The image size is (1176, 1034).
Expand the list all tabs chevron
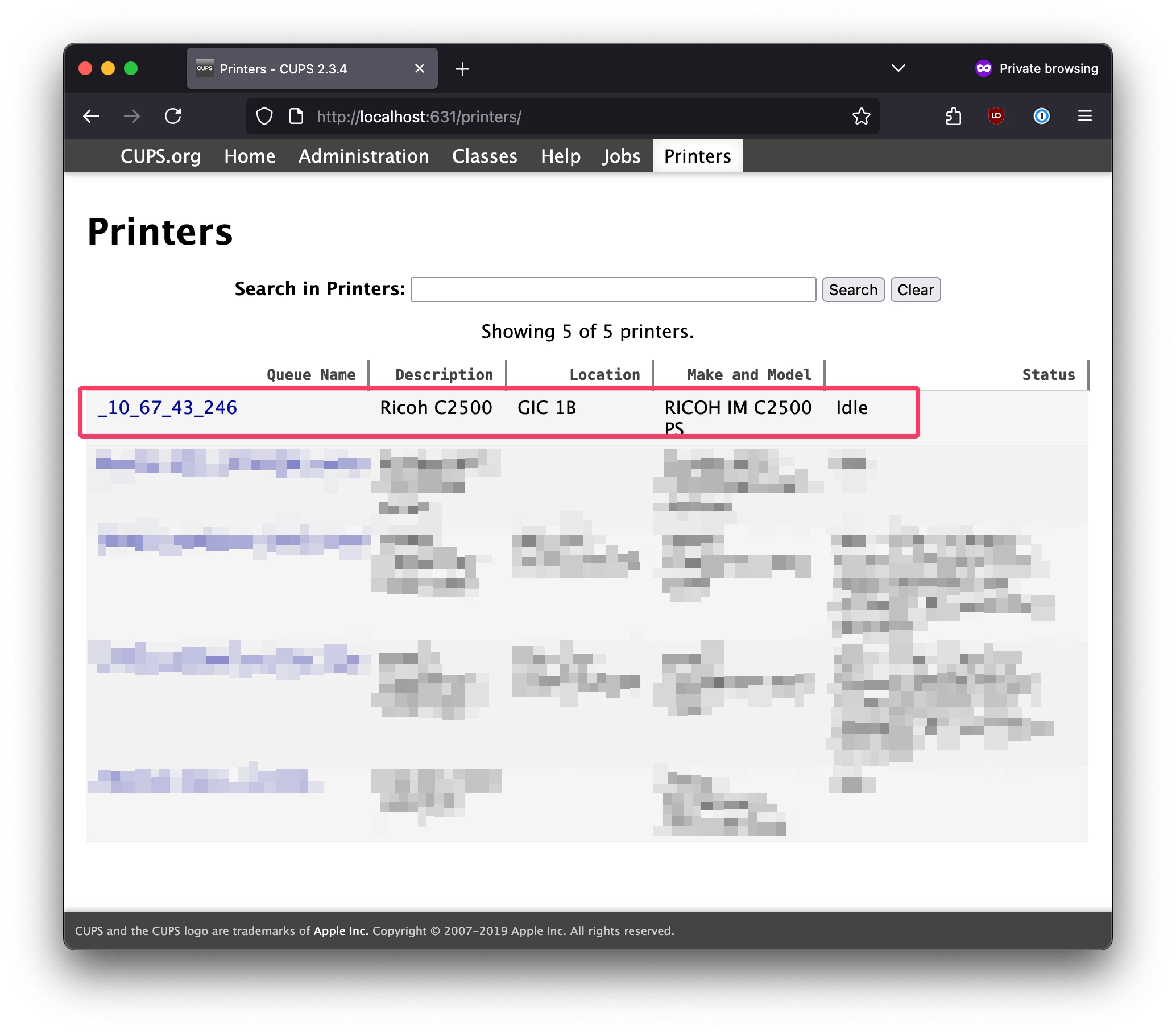click(898, 68)
